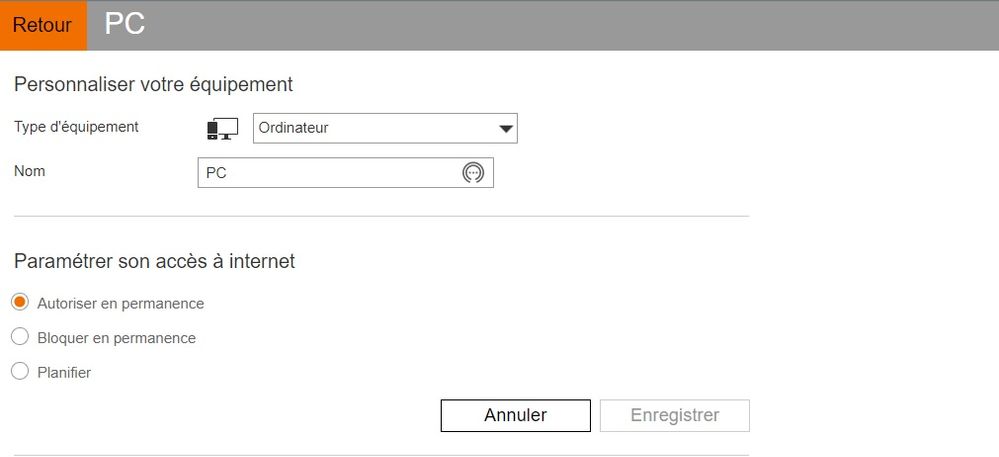
Task: Click the icon inside the Nom field
Action: pyautogui.click(x=473, y=173)
